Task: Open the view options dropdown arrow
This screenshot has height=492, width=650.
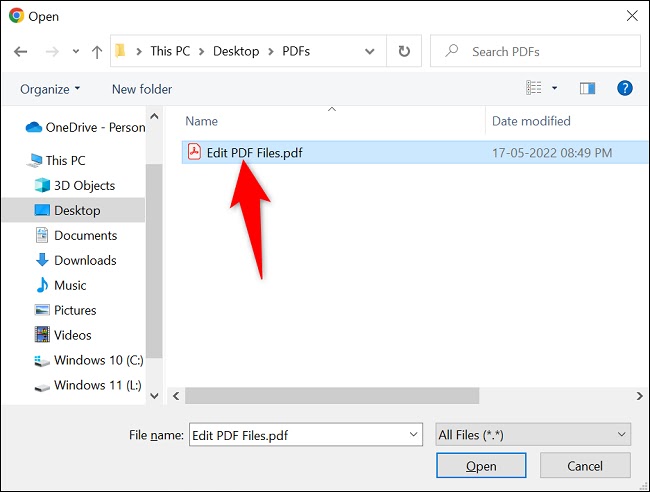Action: (554, 88)
